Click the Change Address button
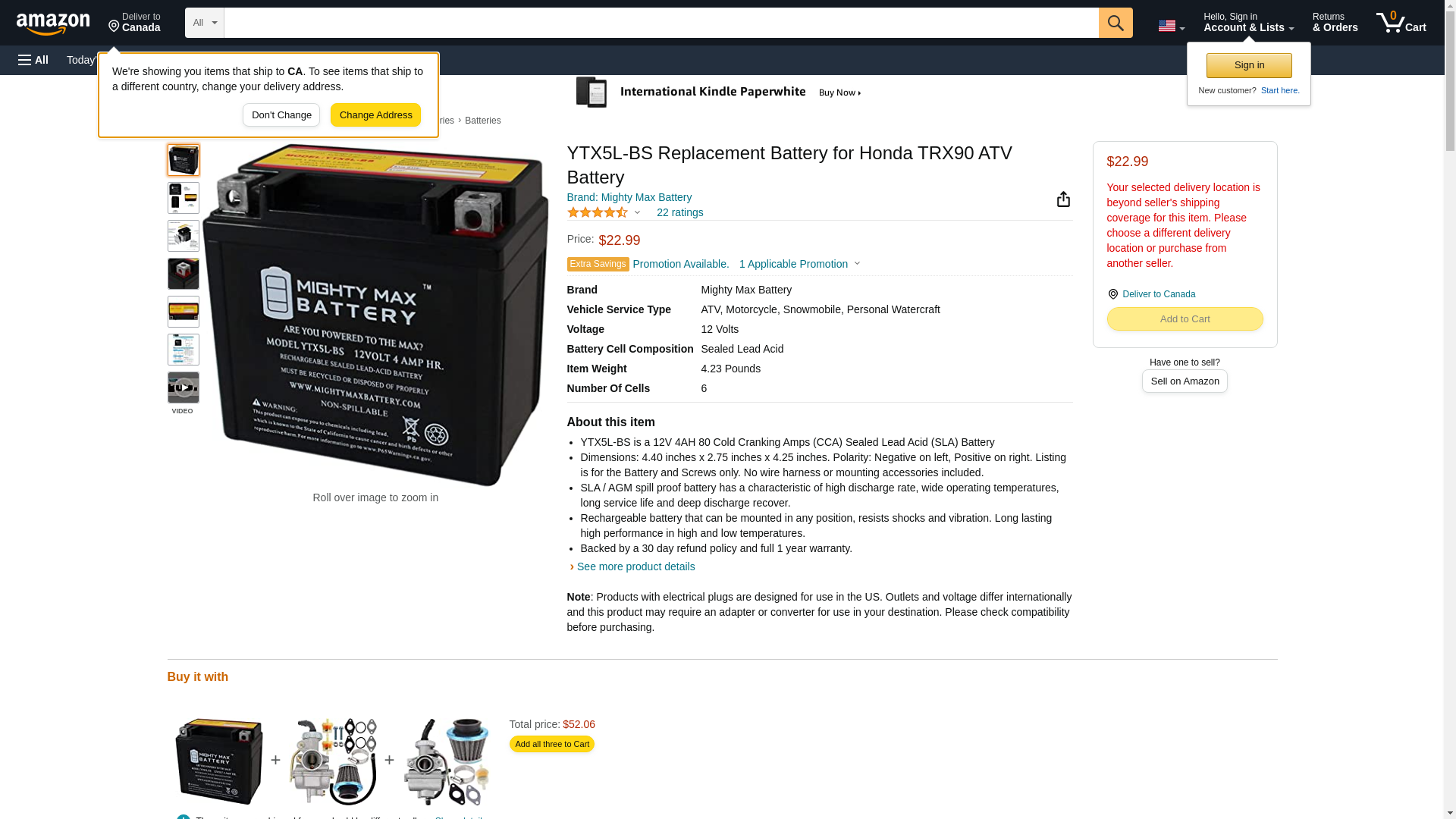 click(375, 115)
